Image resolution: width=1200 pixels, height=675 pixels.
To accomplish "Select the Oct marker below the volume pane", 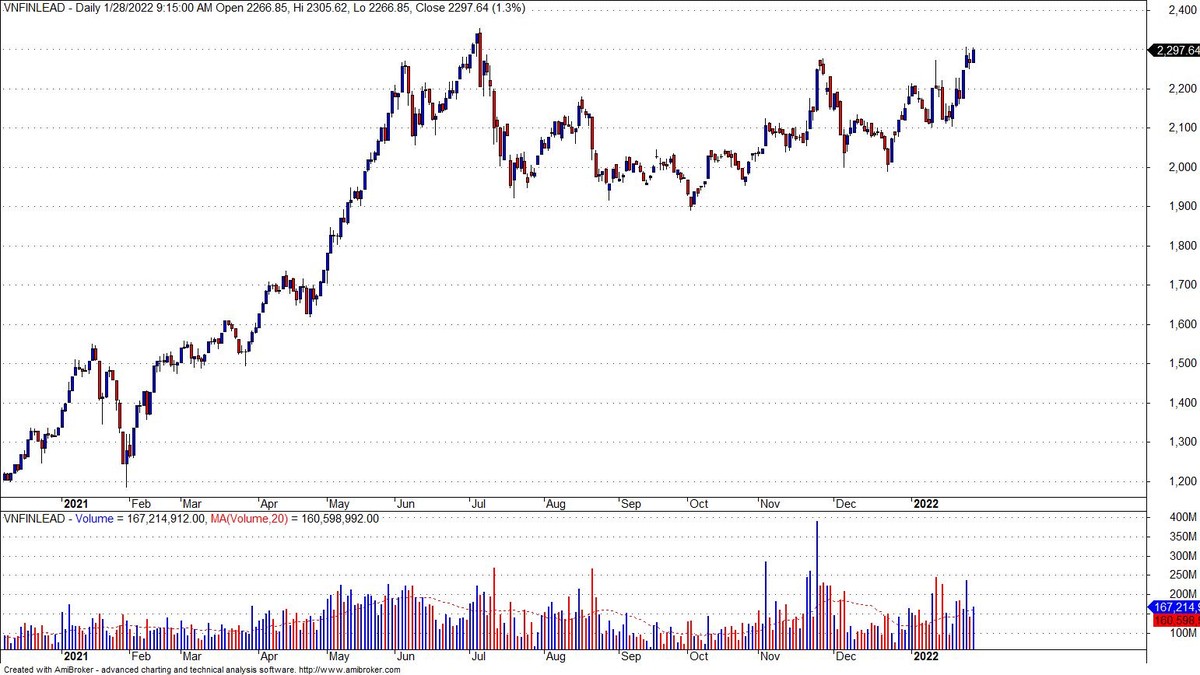I will (698, 657).
